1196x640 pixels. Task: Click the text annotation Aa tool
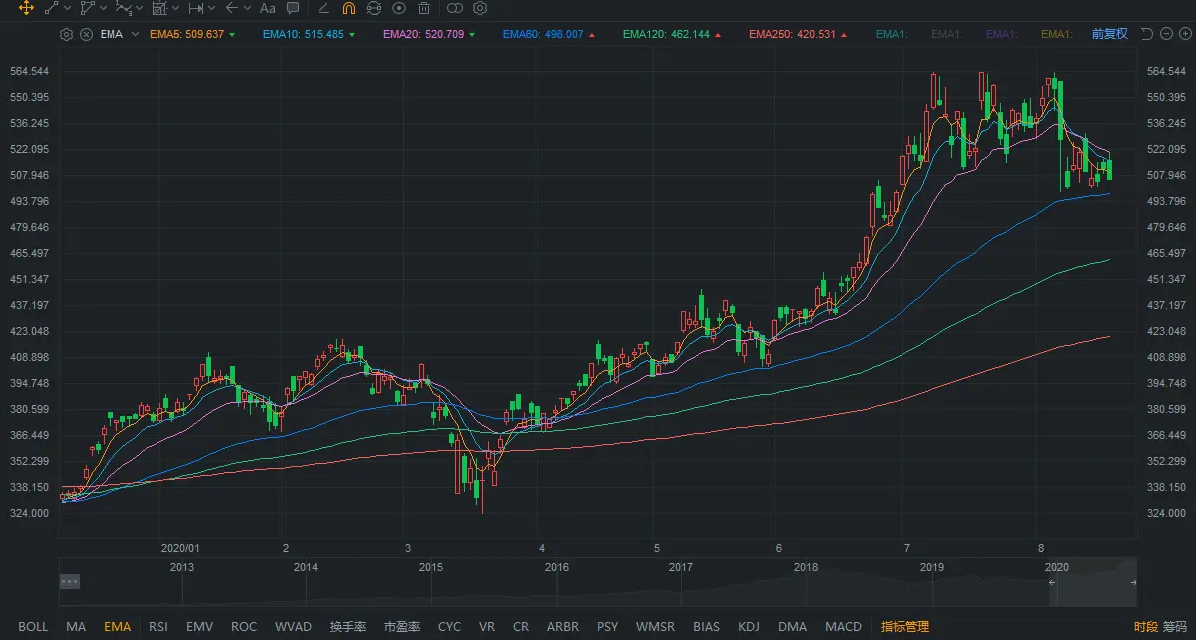pyautogui.click(x=267, y=8)
